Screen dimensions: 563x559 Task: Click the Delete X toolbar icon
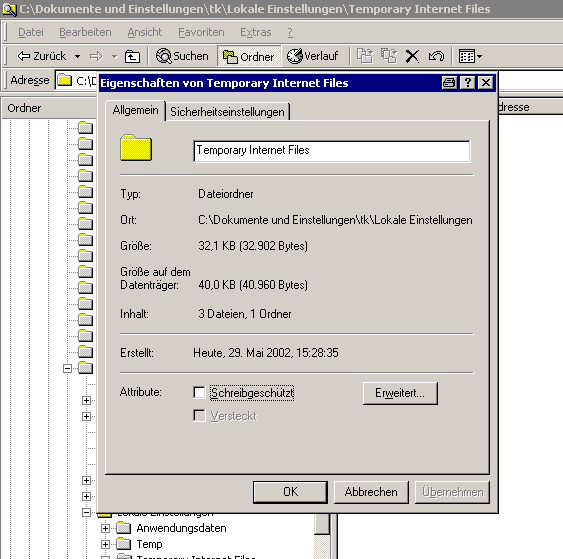(x=412, y=56)
